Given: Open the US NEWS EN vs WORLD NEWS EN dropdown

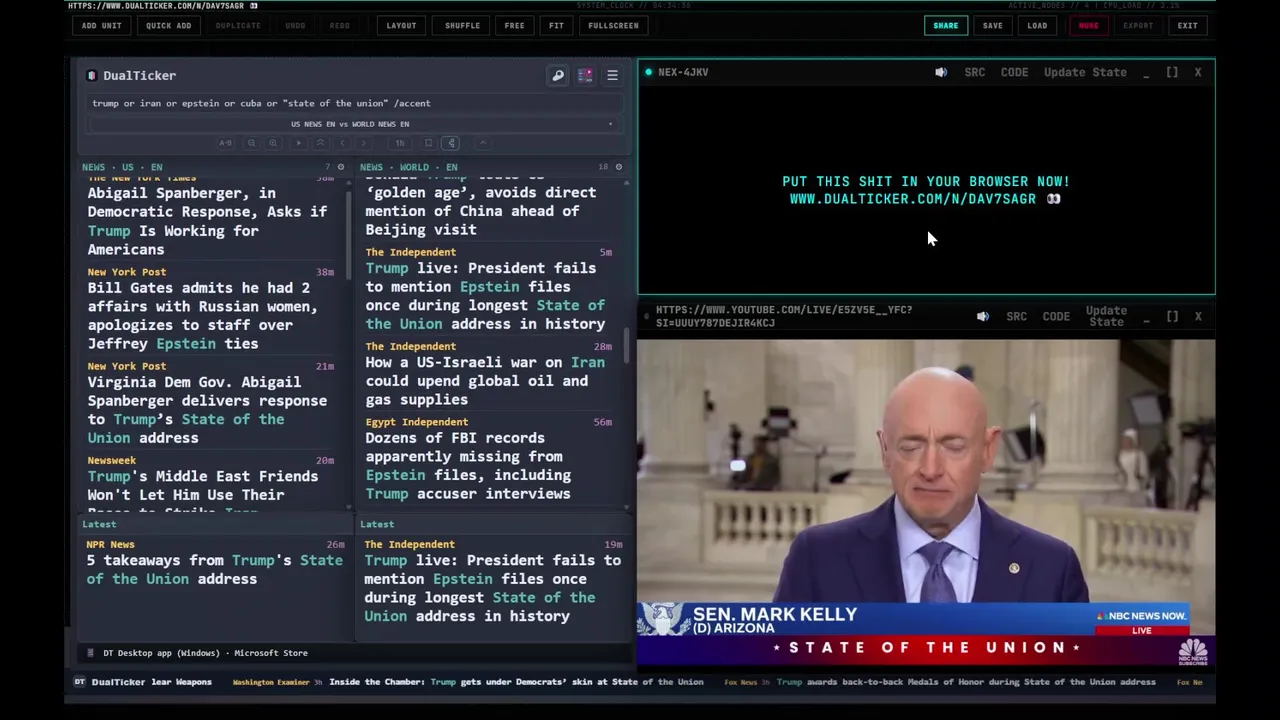Looking at the screenshot, I should pos(353,124).
